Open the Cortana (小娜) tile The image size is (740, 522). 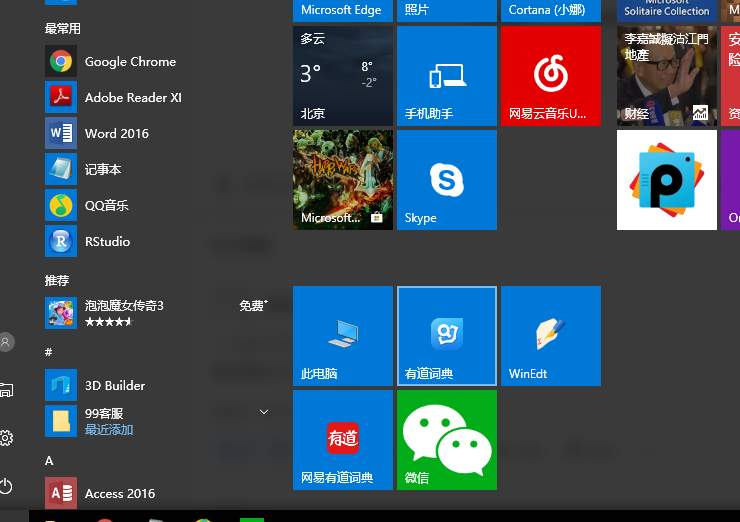pos(551,10)
